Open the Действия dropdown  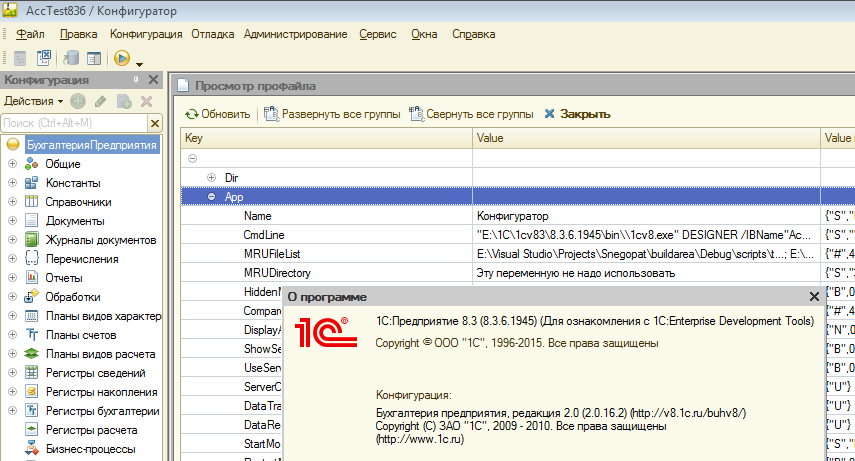click(33, 101)
